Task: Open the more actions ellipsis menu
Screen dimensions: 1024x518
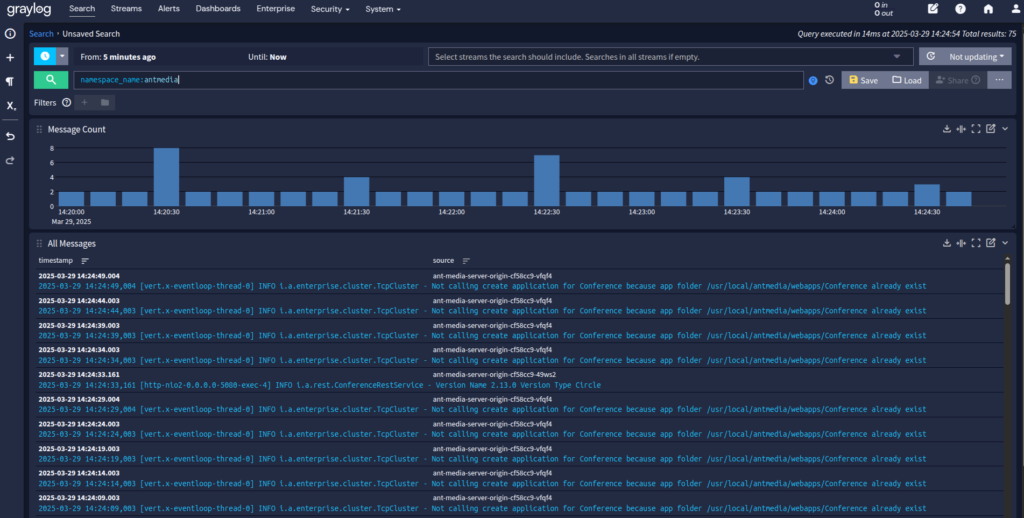Action: pyautogui.click(x=999, y=80)
